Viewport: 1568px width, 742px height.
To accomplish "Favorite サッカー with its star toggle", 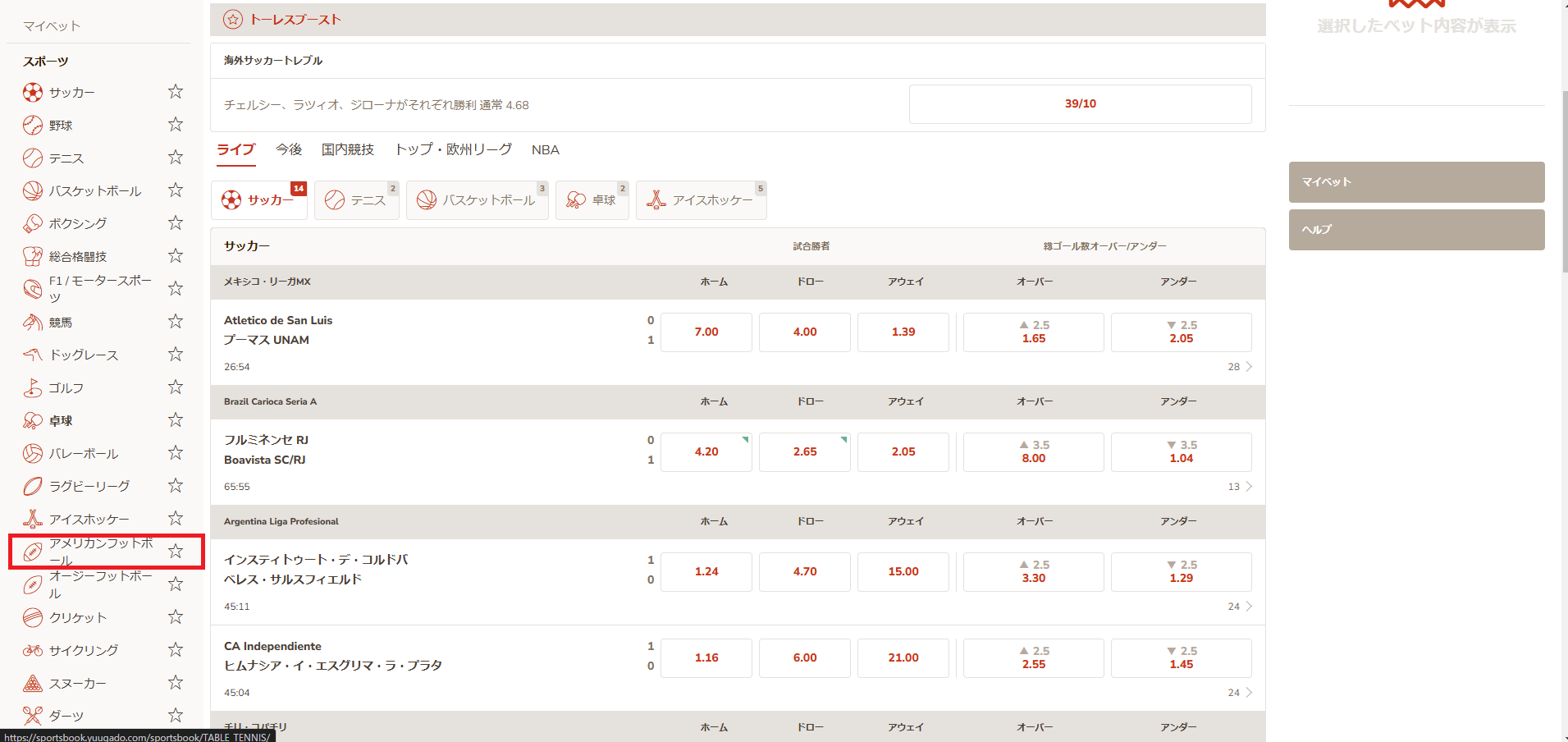I will pyautogui.click(x=176, y=92).
